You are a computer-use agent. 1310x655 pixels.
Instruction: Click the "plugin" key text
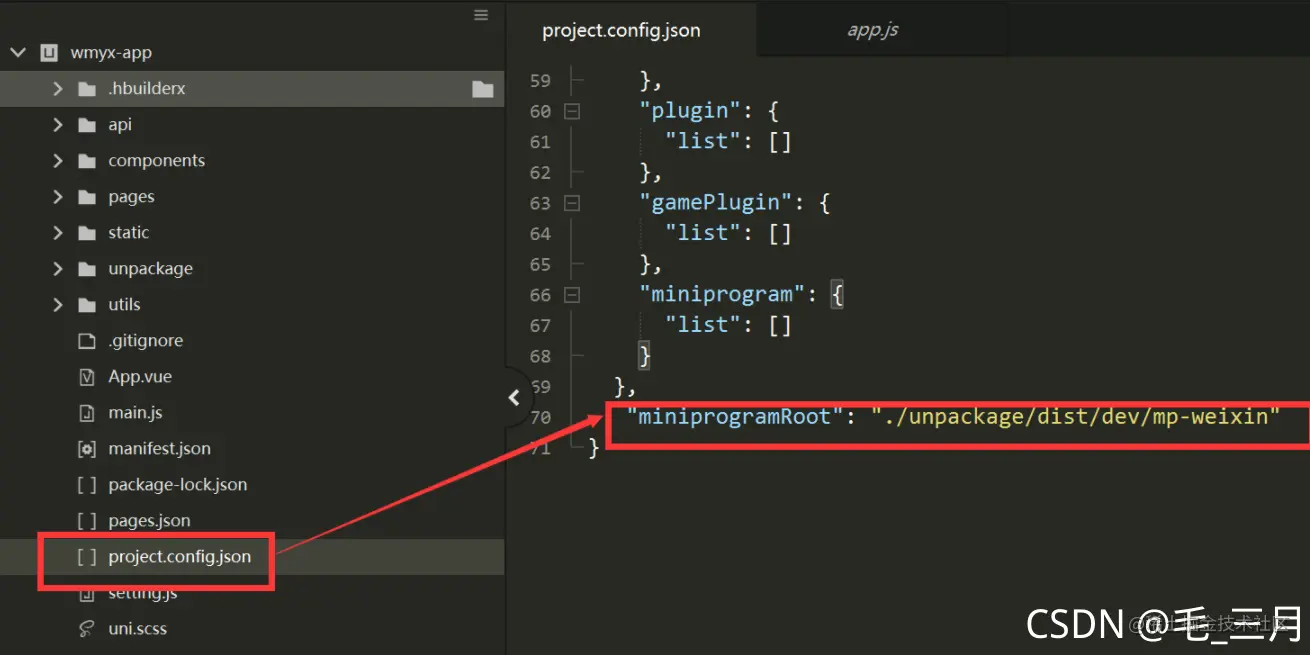pos(688,111)
